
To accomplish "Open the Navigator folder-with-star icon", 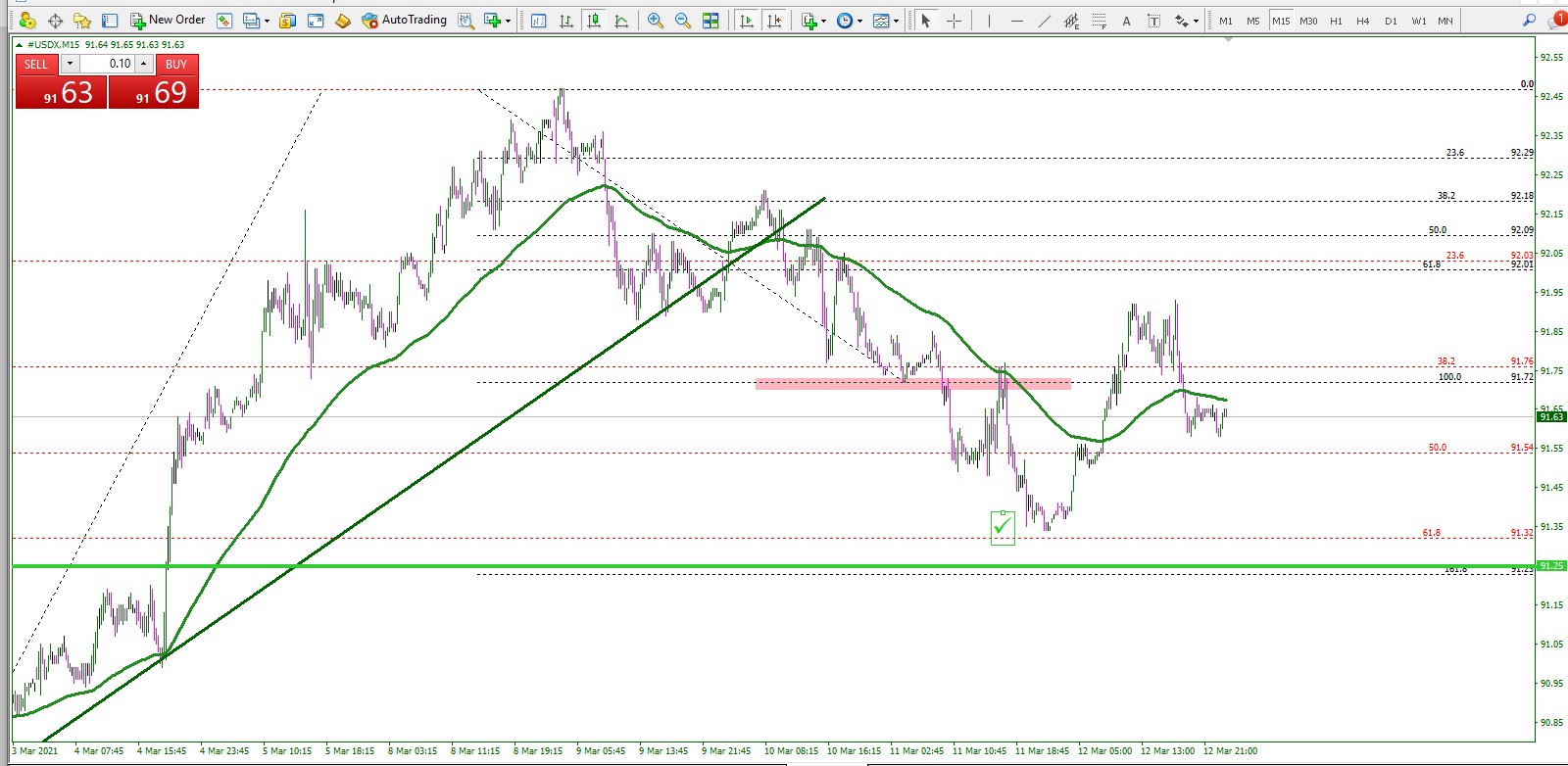I will coord(82,20).
